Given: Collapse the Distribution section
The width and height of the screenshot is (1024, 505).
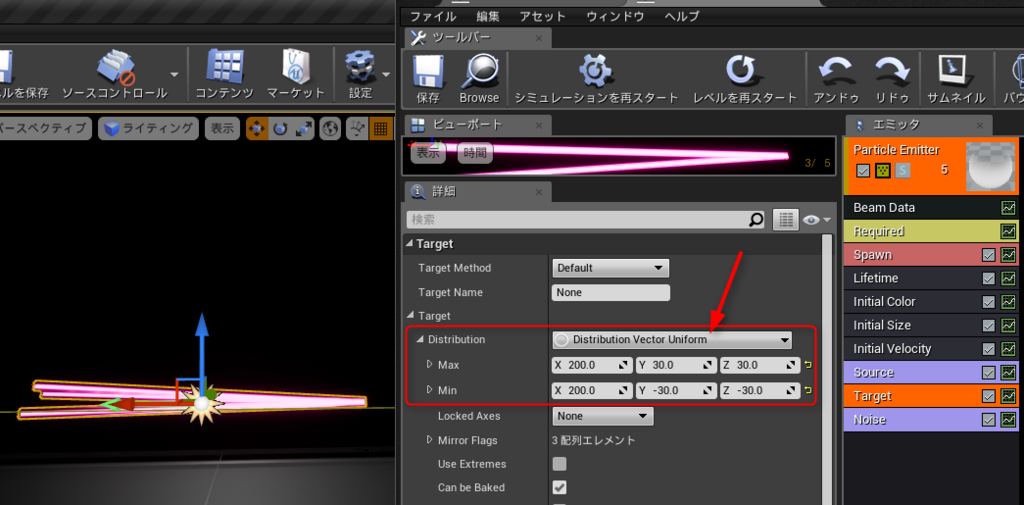Looking at the screenshot, I should (x=420, y=340).
